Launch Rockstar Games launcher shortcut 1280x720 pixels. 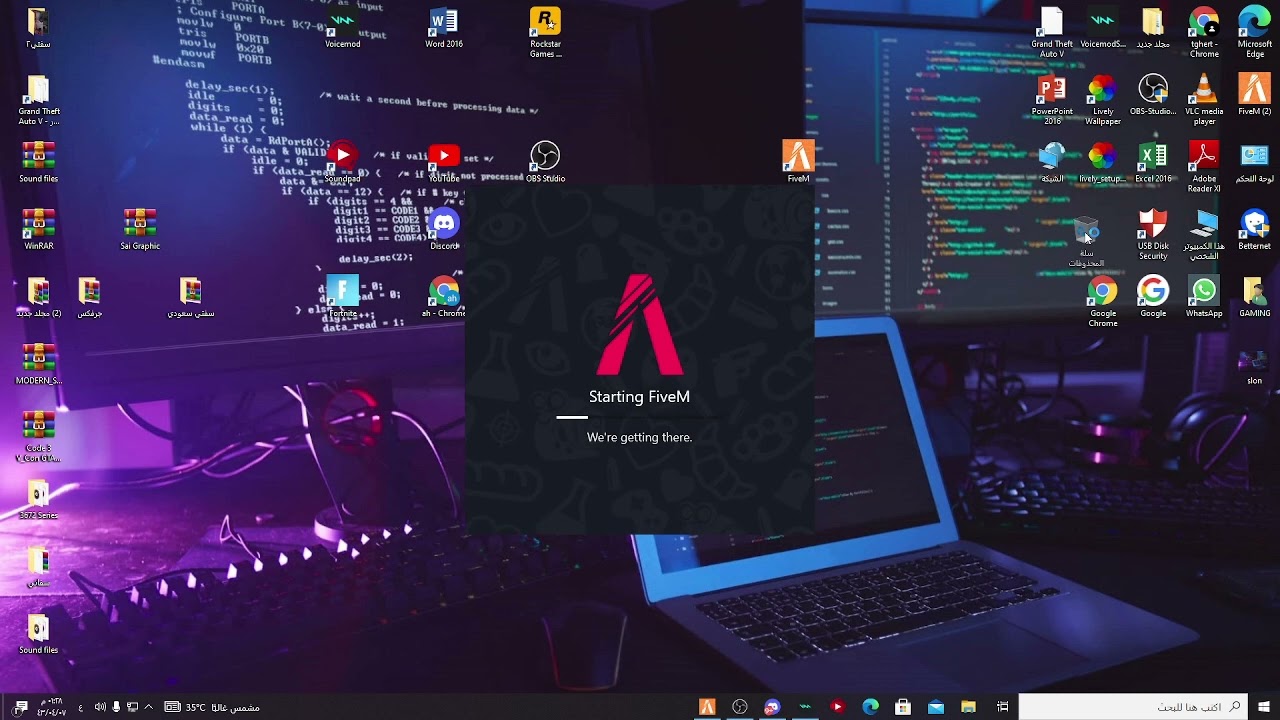point(545,33)
